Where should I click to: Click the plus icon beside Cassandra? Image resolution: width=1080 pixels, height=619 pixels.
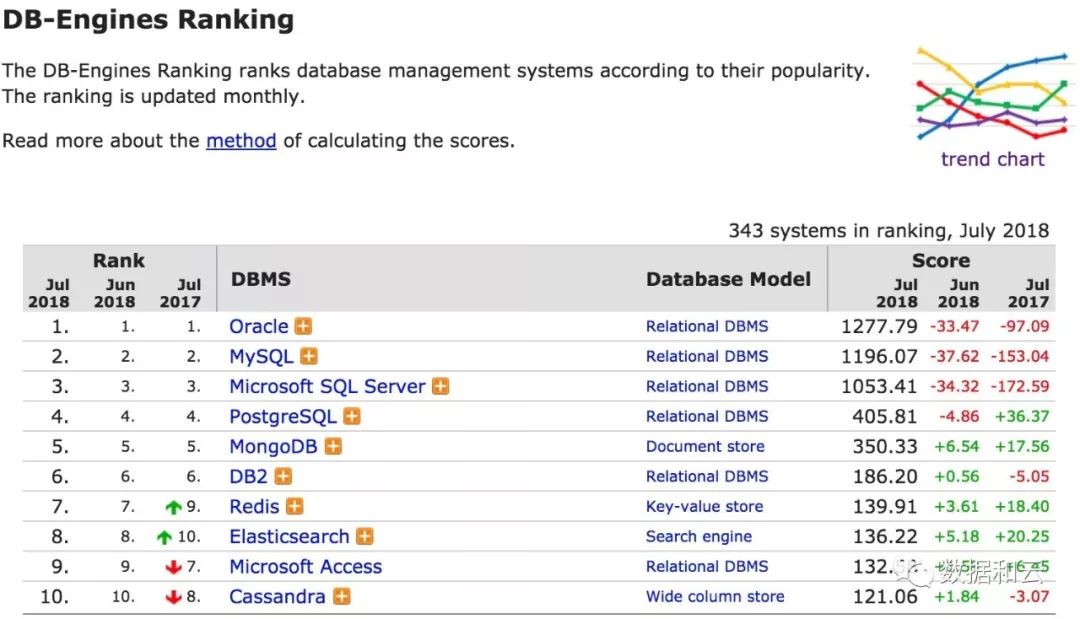[x=342, y=596]
